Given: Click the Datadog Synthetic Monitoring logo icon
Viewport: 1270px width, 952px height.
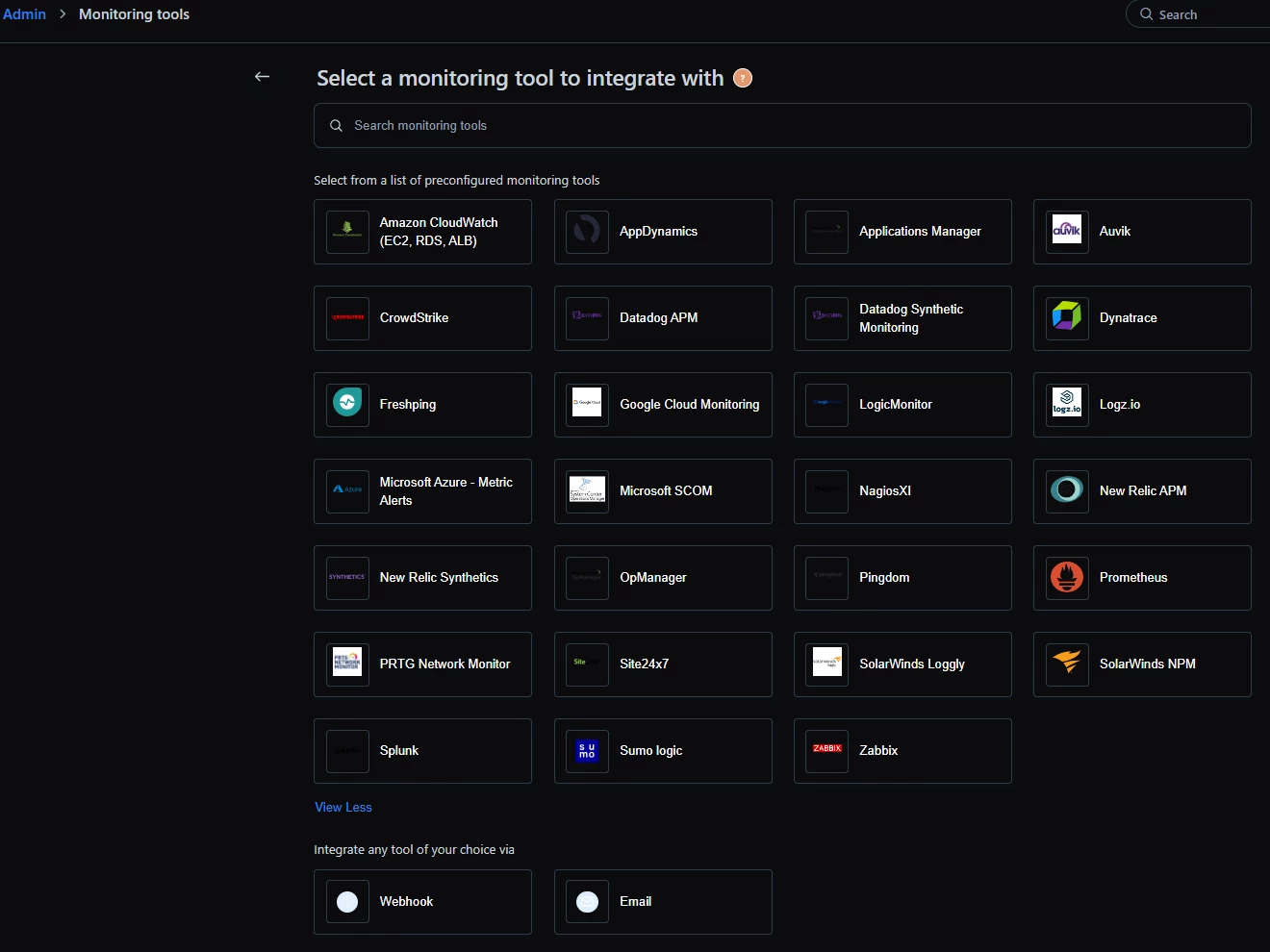Looking at the screenshot, I should (826, 318).
